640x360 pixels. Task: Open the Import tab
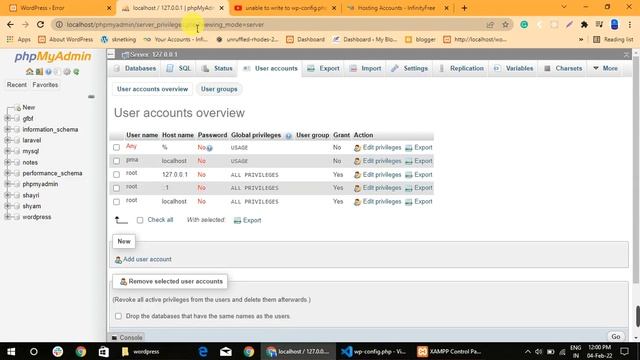coord(365,68)
